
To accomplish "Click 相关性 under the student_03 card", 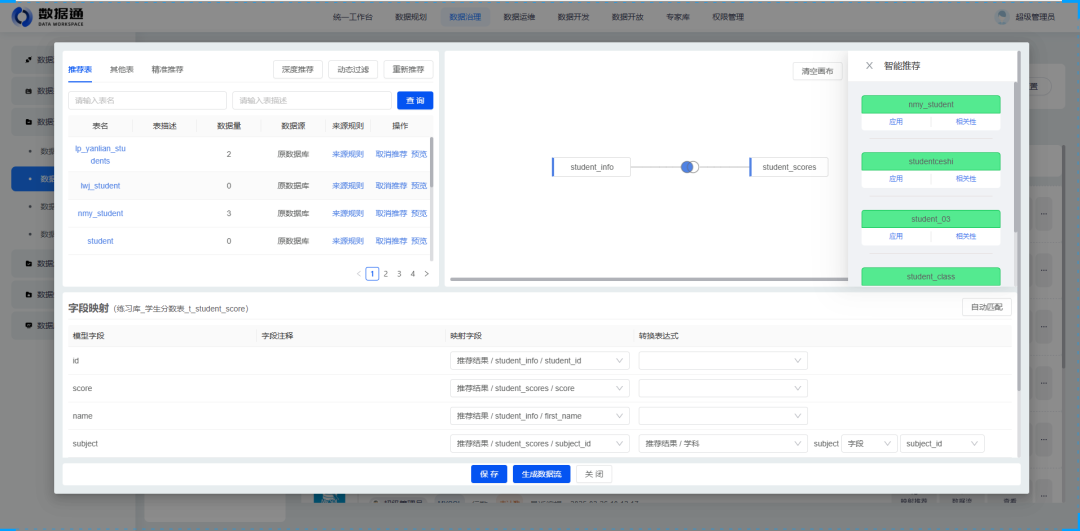I will [966, 236].
